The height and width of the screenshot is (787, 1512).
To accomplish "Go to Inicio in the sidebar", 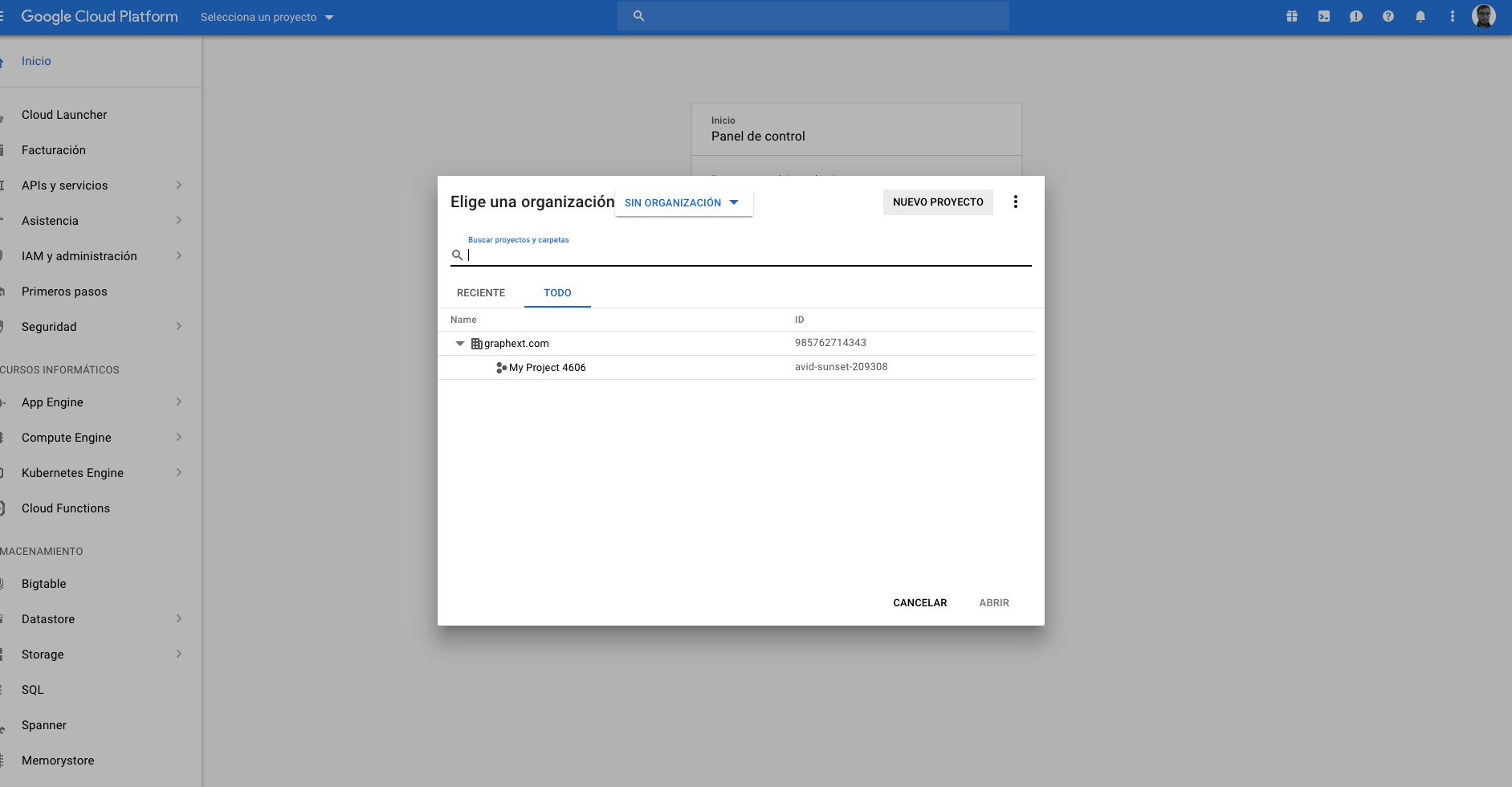I will tap(36, 61).
